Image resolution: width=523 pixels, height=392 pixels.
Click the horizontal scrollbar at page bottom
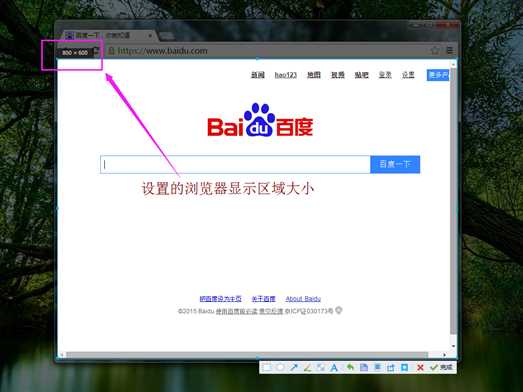(x=247, y=355)
